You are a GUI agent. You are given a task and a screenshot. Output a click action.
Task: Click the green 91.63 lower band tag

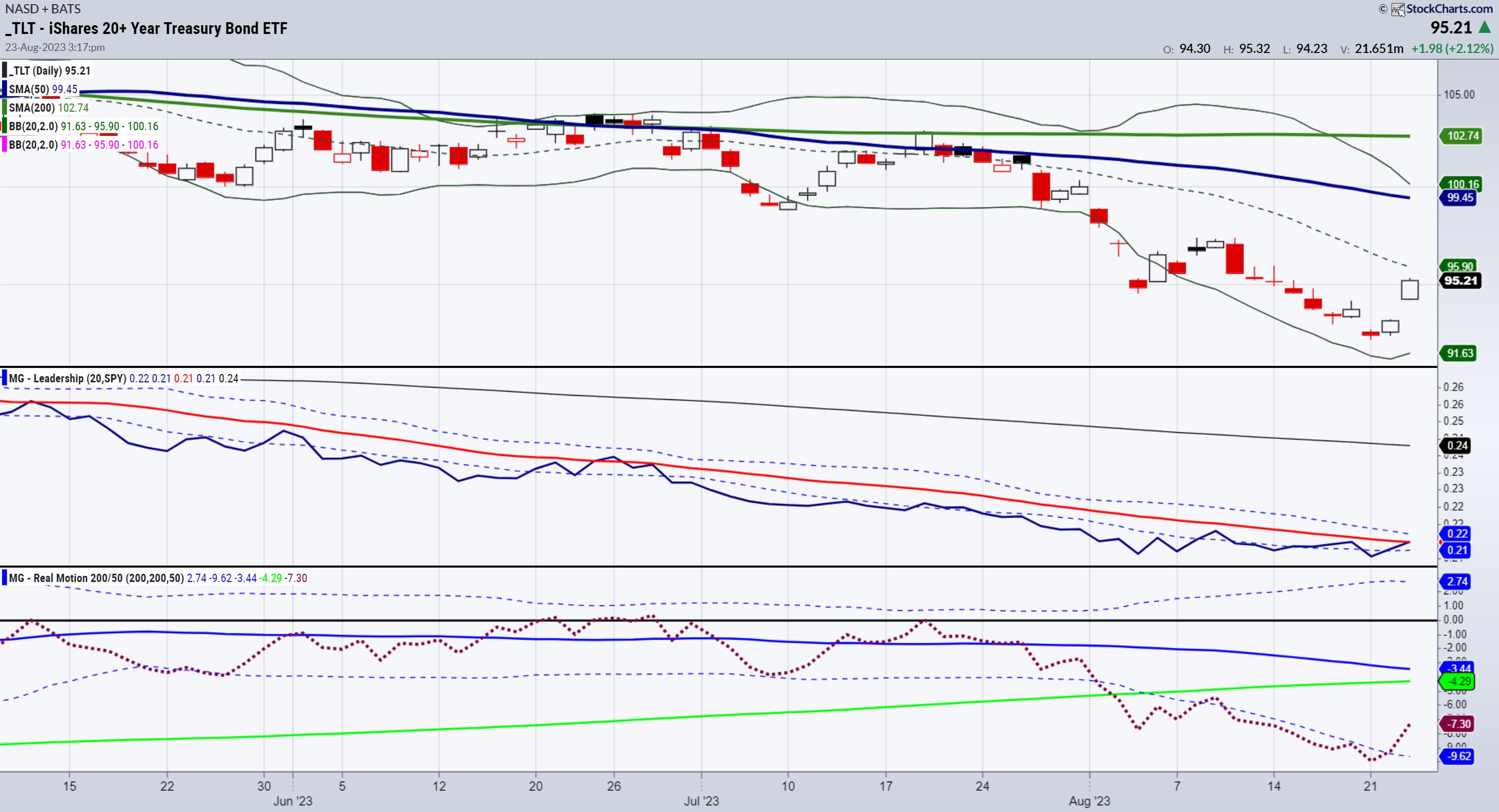pos(1460,353)
